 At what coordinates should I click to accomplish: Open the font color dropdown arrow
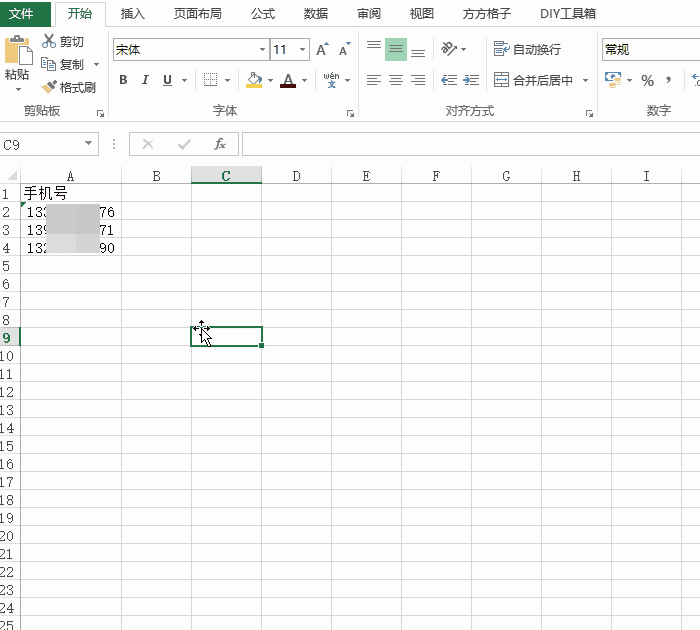pyautogui.click(x=304, y=80)
